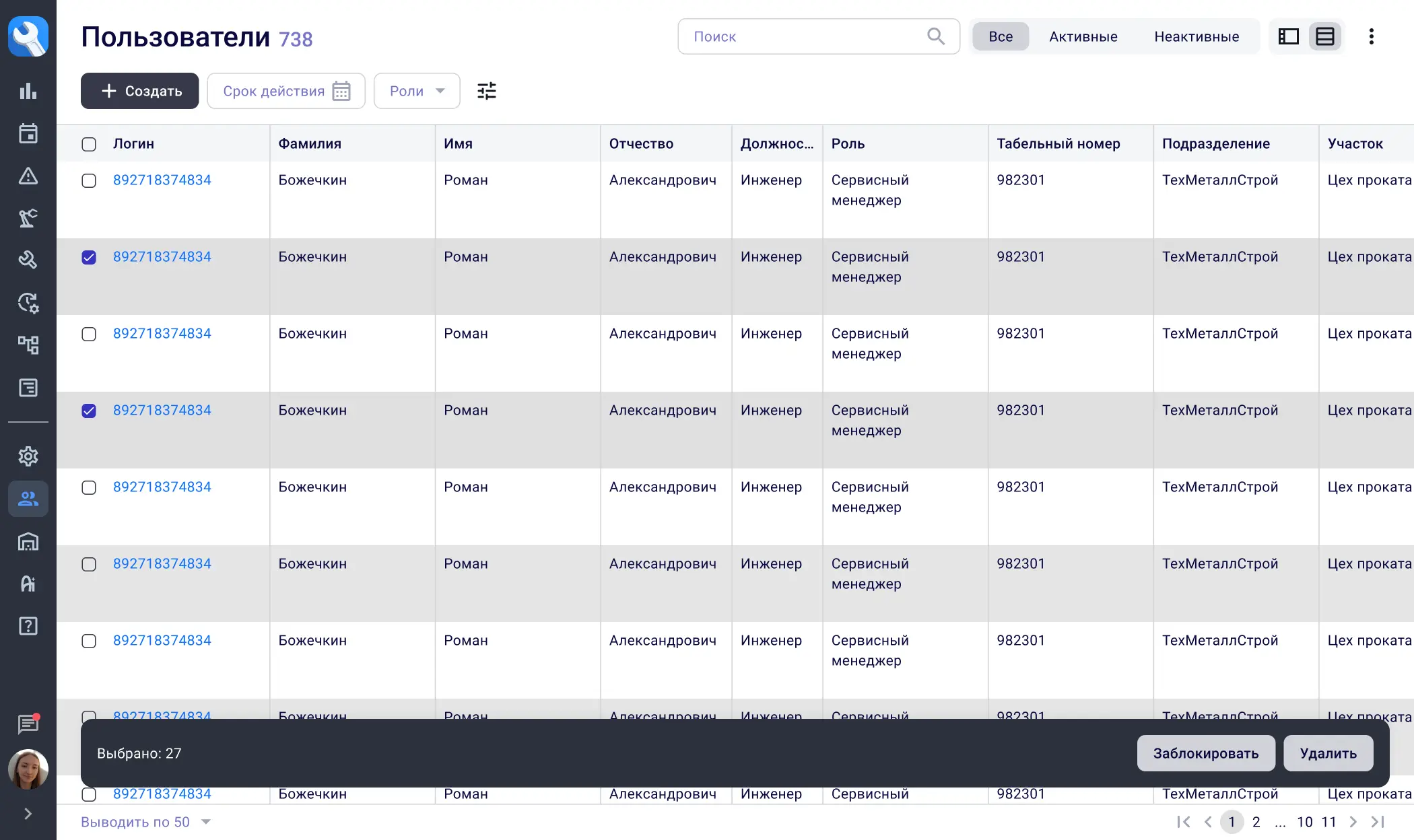The image size is (1414, 840).
Task: Switch to the Активные tab
Action: point(1083,36)
